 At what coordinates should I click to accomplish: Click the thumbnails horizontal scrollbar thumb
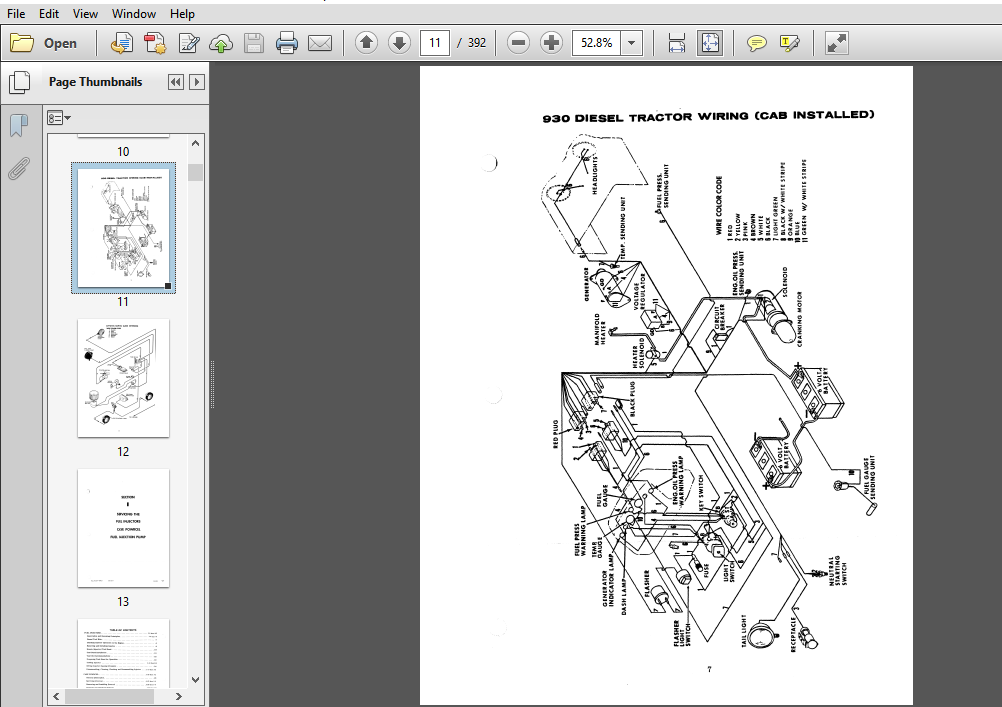point(109,696)
